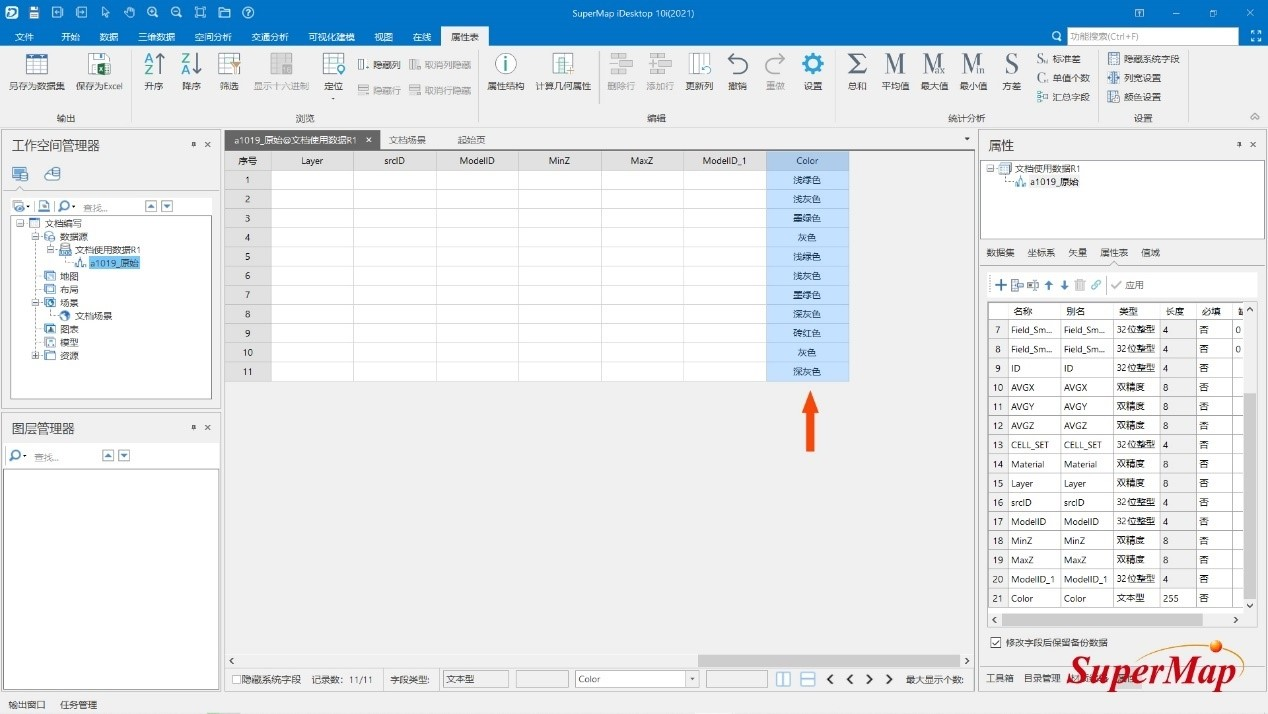The width and height of the screenshot is (1268, 714).
Task: Expand the 资源 tree node
Action: coord(36,355)
